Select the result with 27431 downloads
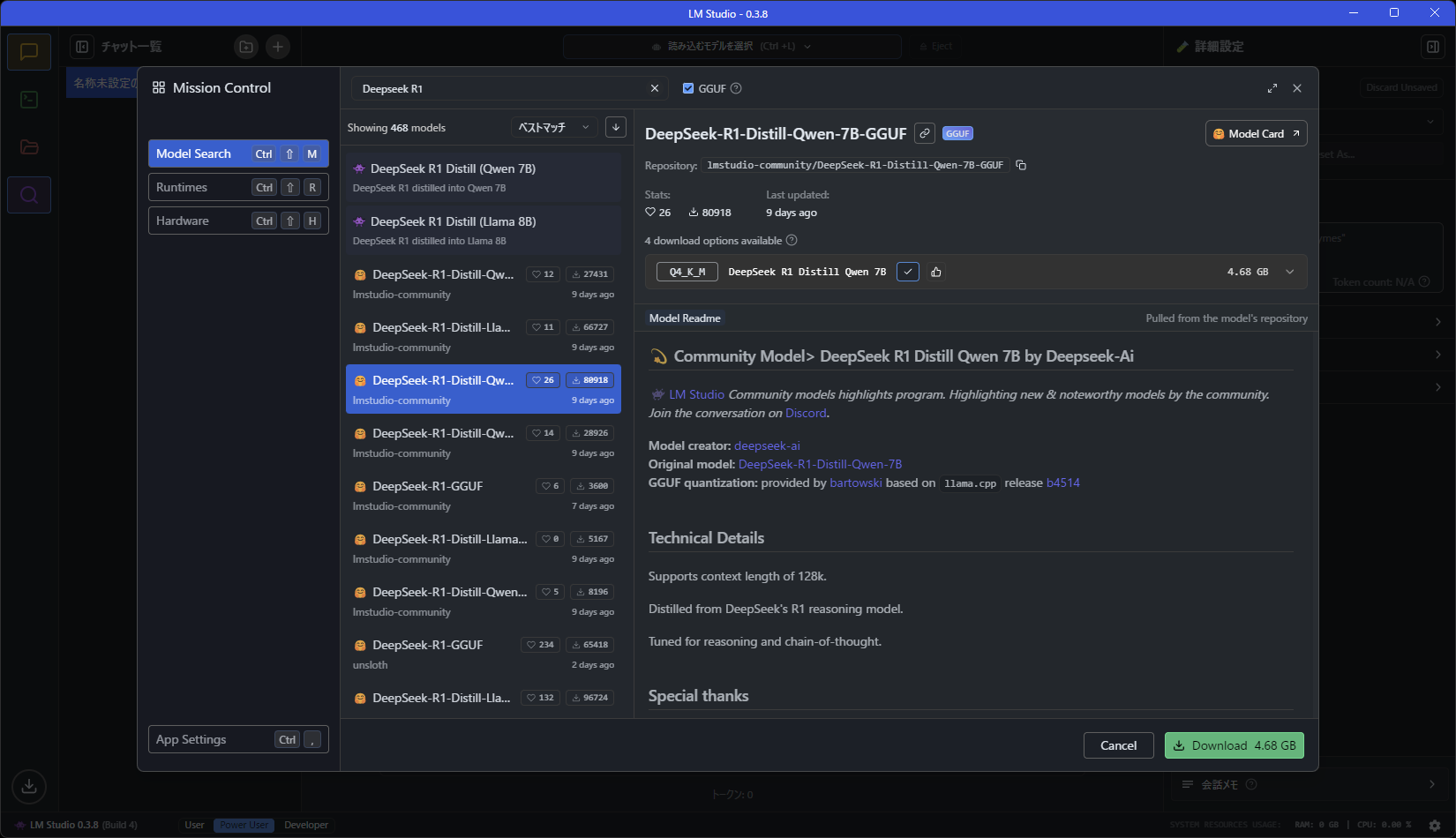 pyautogui.click(x=484, y=283)
